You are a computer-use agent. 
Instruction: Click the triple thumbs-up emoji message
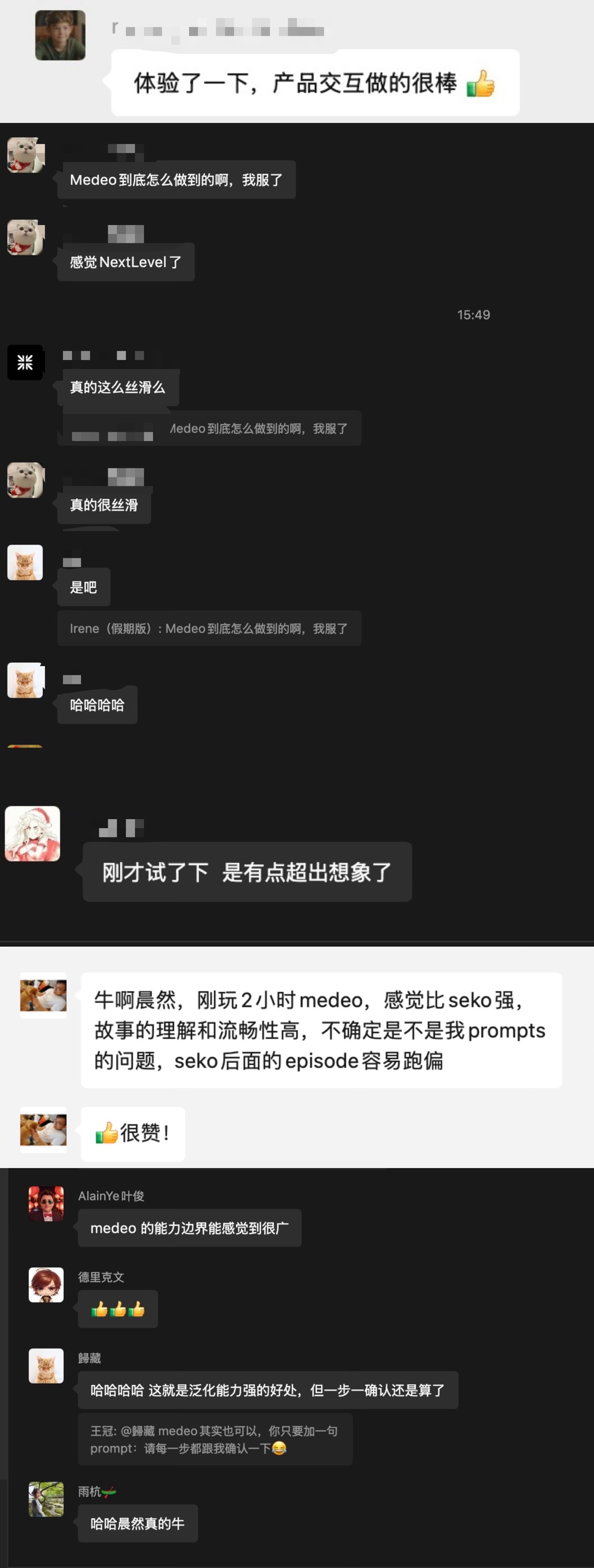(117, 1309)
